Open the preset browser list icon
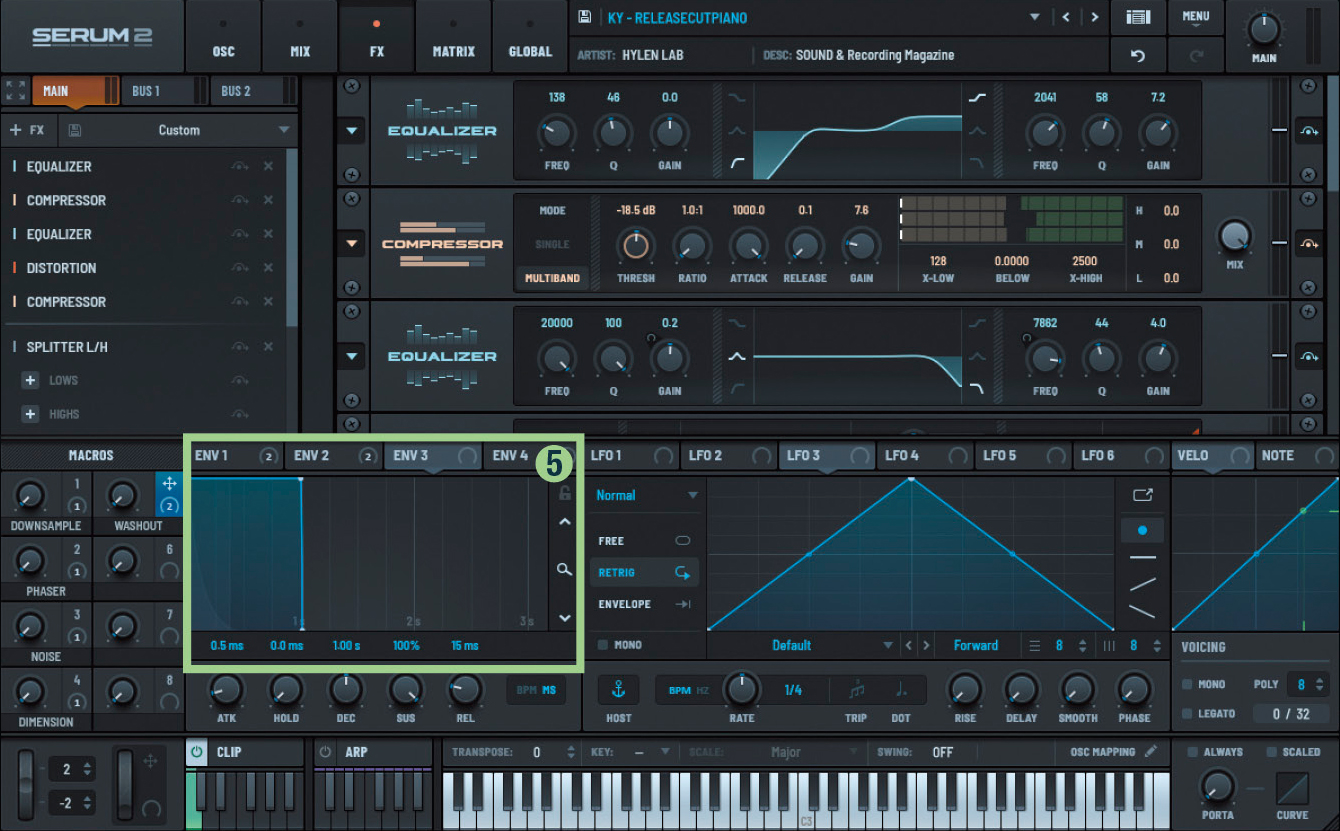 click(x=1138, y=17)
